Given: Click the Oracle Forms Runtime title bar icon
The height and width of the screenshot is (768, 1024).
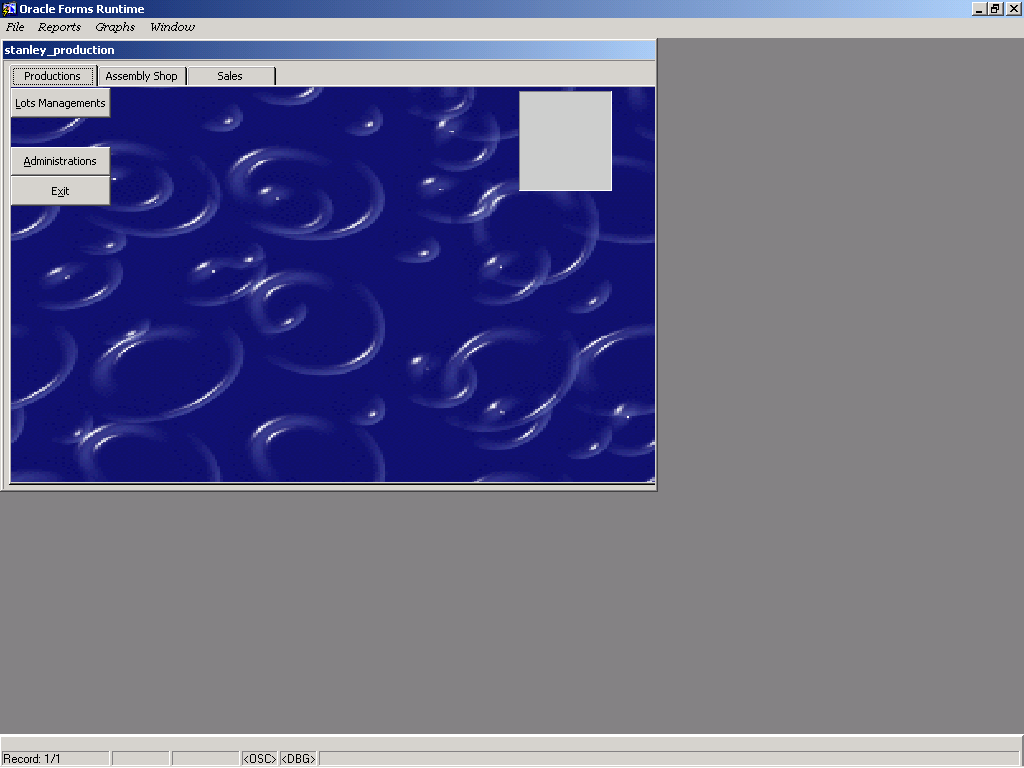Looking at the screenshot, I should (9, 9).
